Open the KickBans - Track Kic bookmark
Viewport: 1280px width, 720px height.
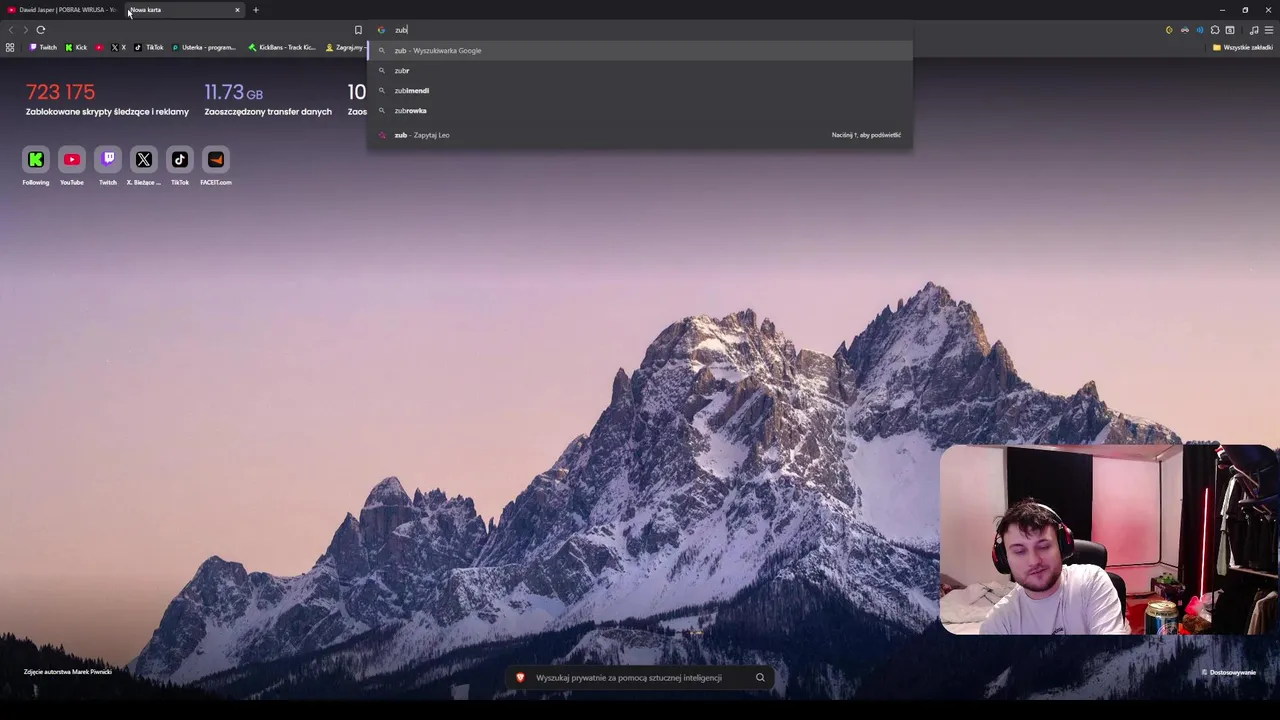[282, 47]
